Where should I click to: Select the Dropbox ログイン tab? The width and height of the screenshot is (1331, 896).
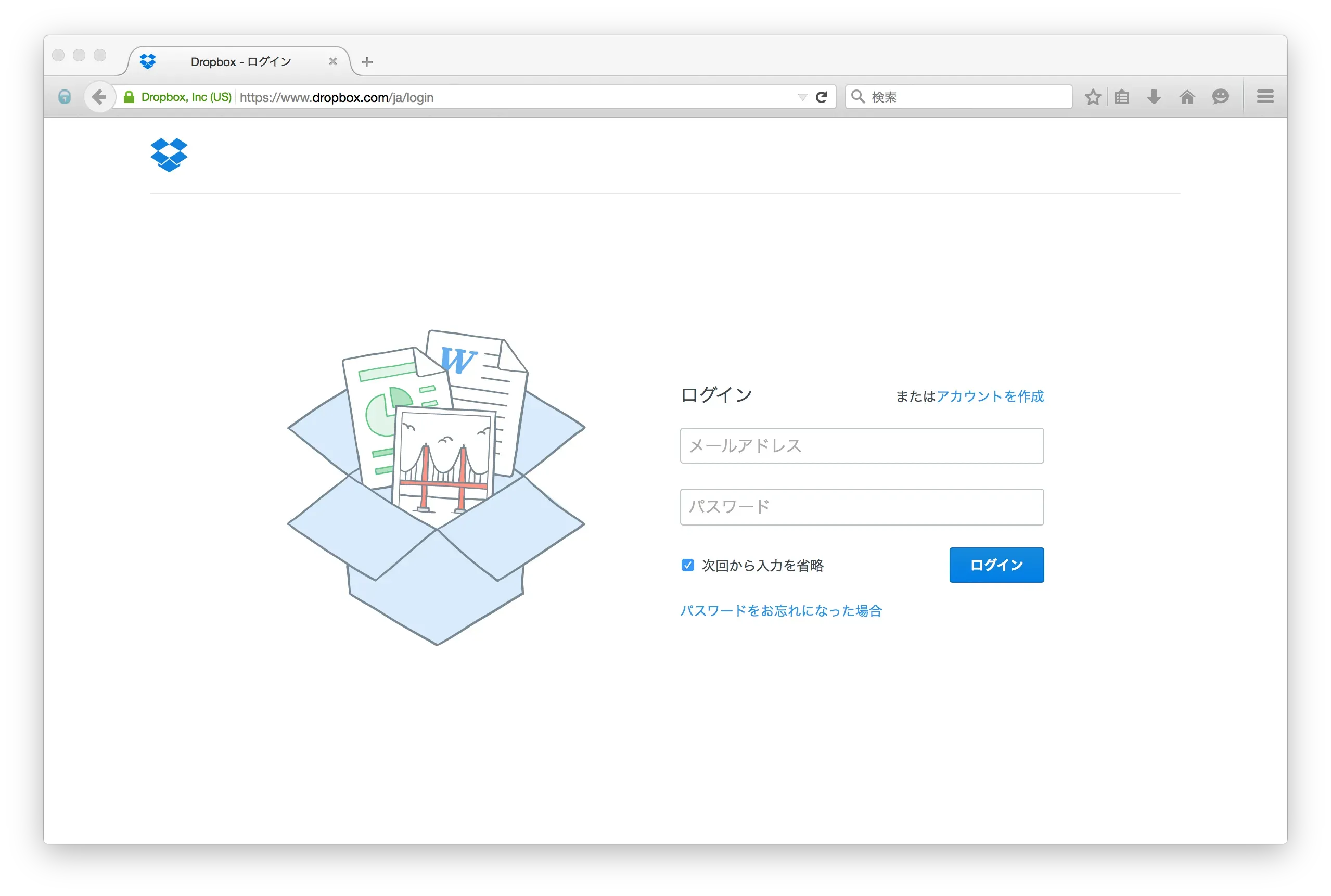click(x=240, y=61)
